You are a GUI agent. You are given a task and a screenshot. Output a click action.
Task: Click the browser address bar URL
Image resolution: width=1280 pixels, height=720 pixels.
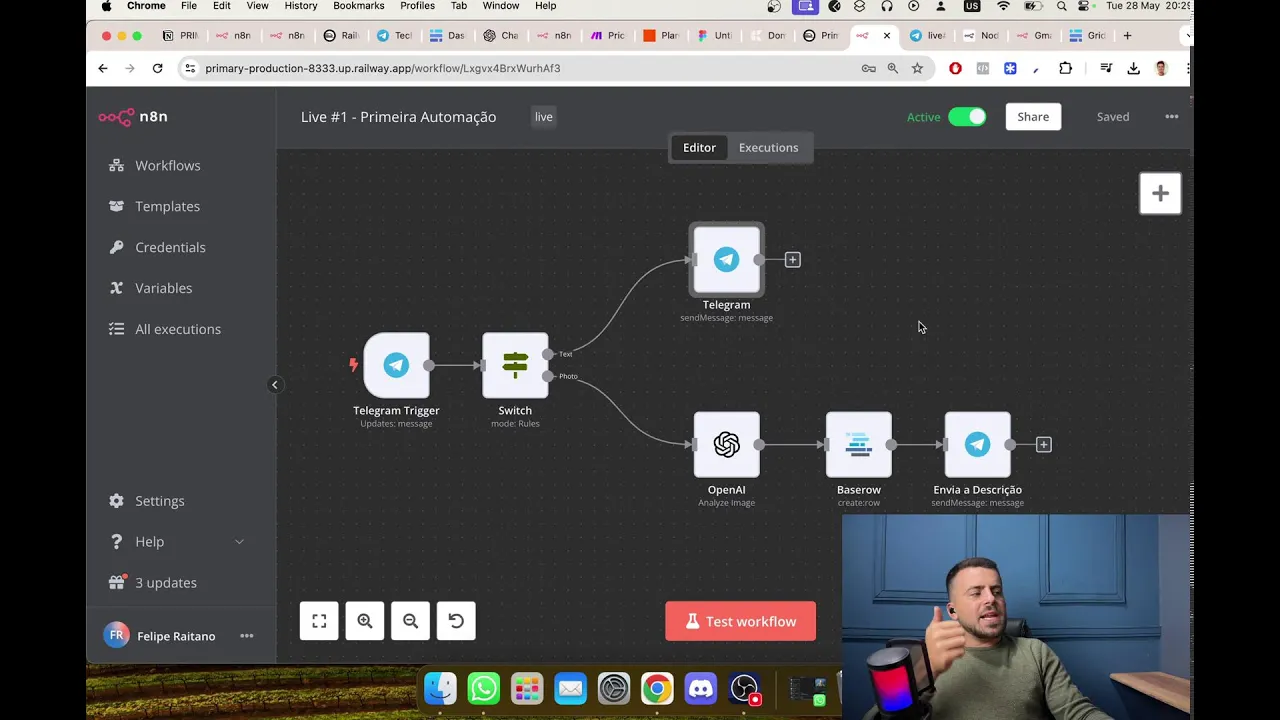point(382,68)
